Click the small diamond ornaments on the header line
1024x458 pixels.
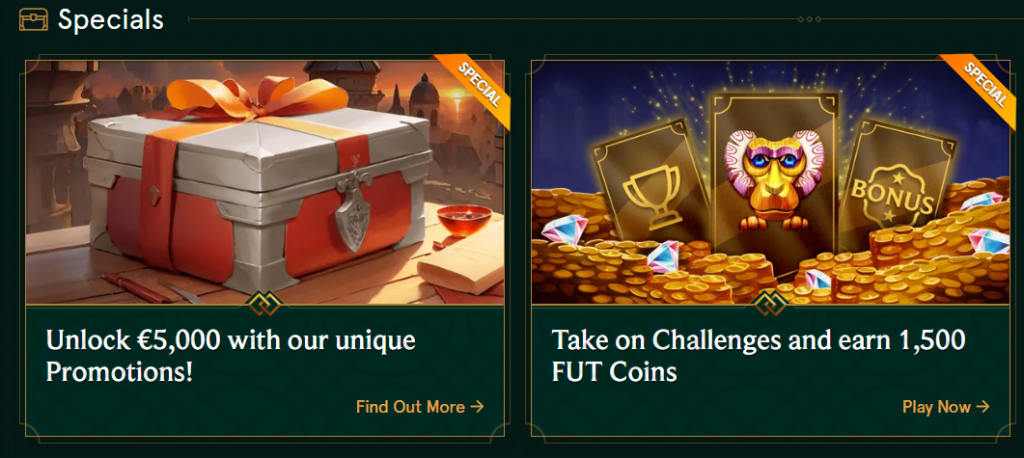(x=810, y=20)
